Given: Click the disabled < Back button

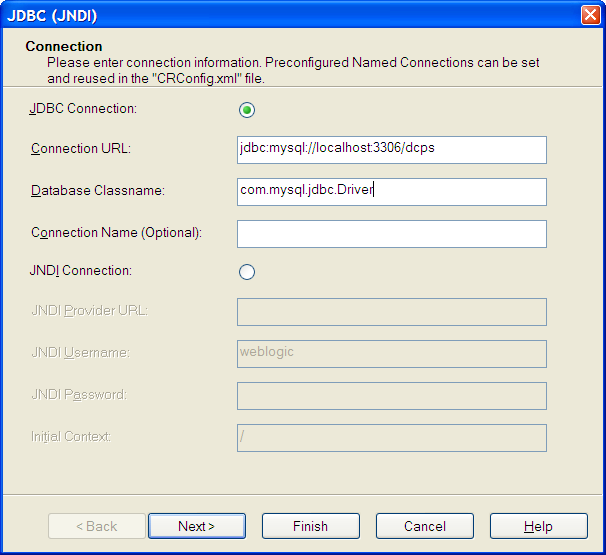Looking at the screenshot, I should point(97,526).
